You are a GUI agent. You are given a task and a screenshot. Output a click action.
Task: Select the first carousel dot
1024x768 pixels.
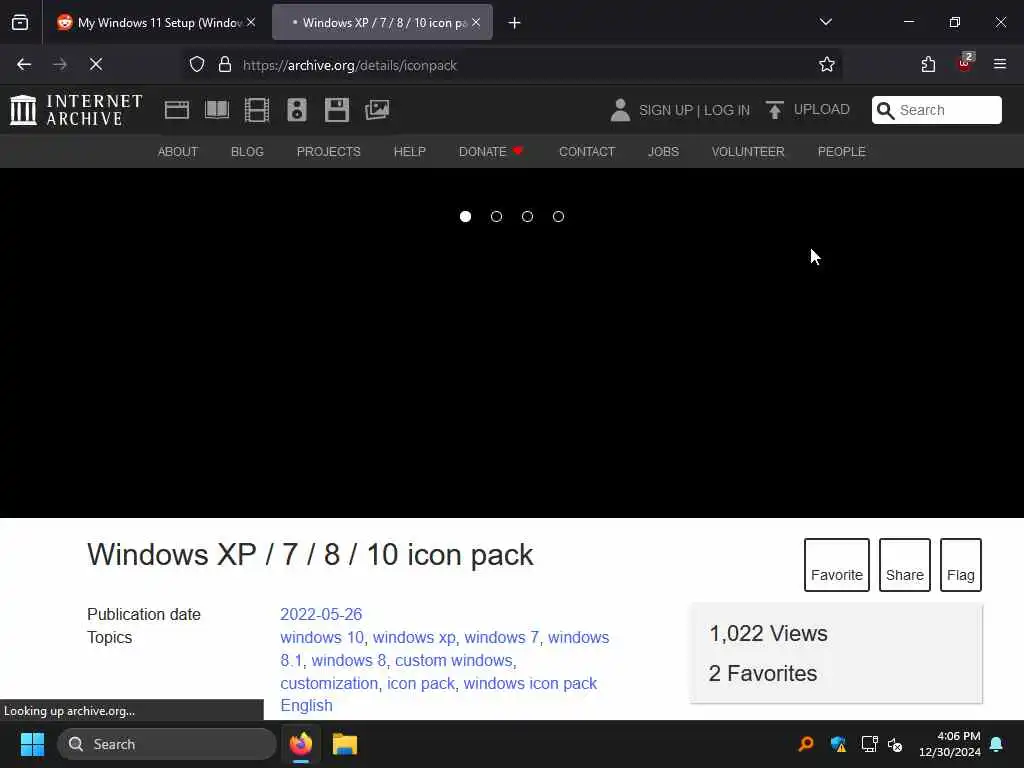(465, 217)
